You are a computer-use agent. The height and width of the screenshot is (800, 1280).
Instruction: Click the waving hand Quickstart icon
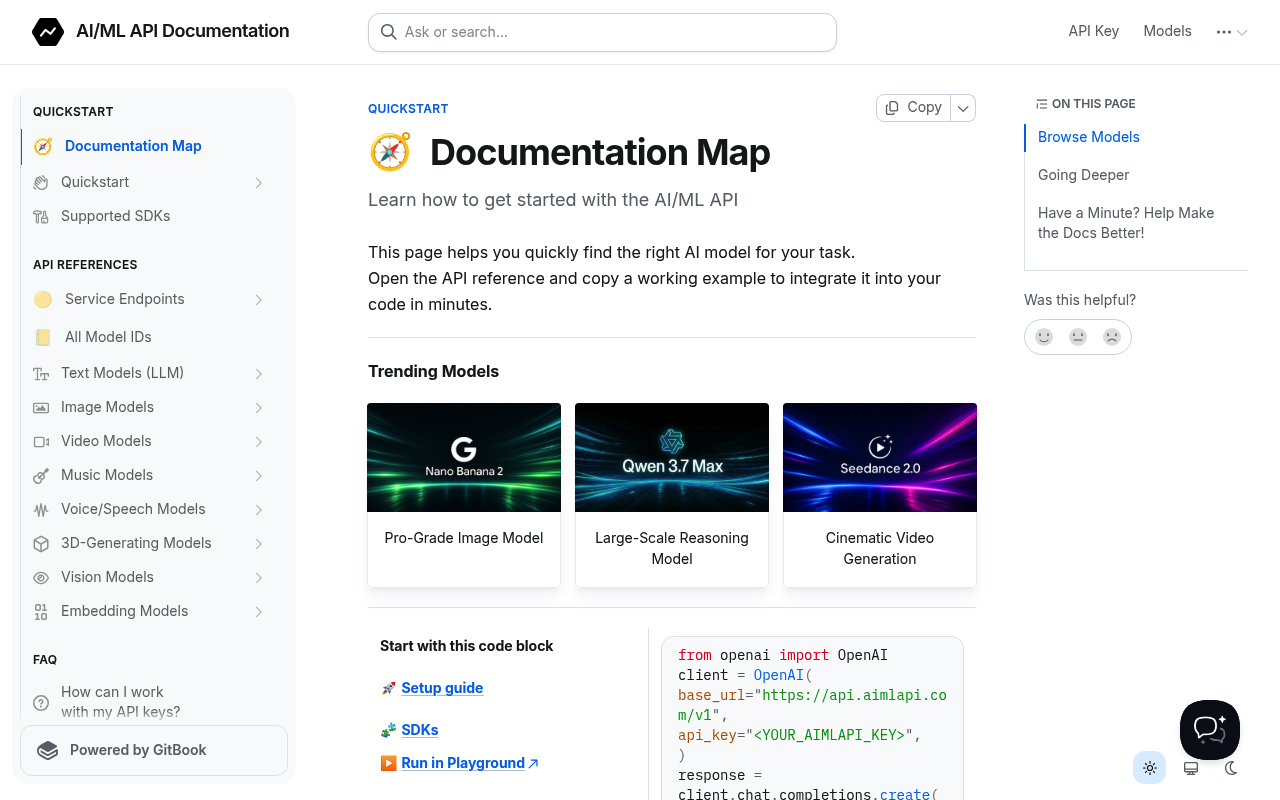pyautogui.click(x=41, y=182)
